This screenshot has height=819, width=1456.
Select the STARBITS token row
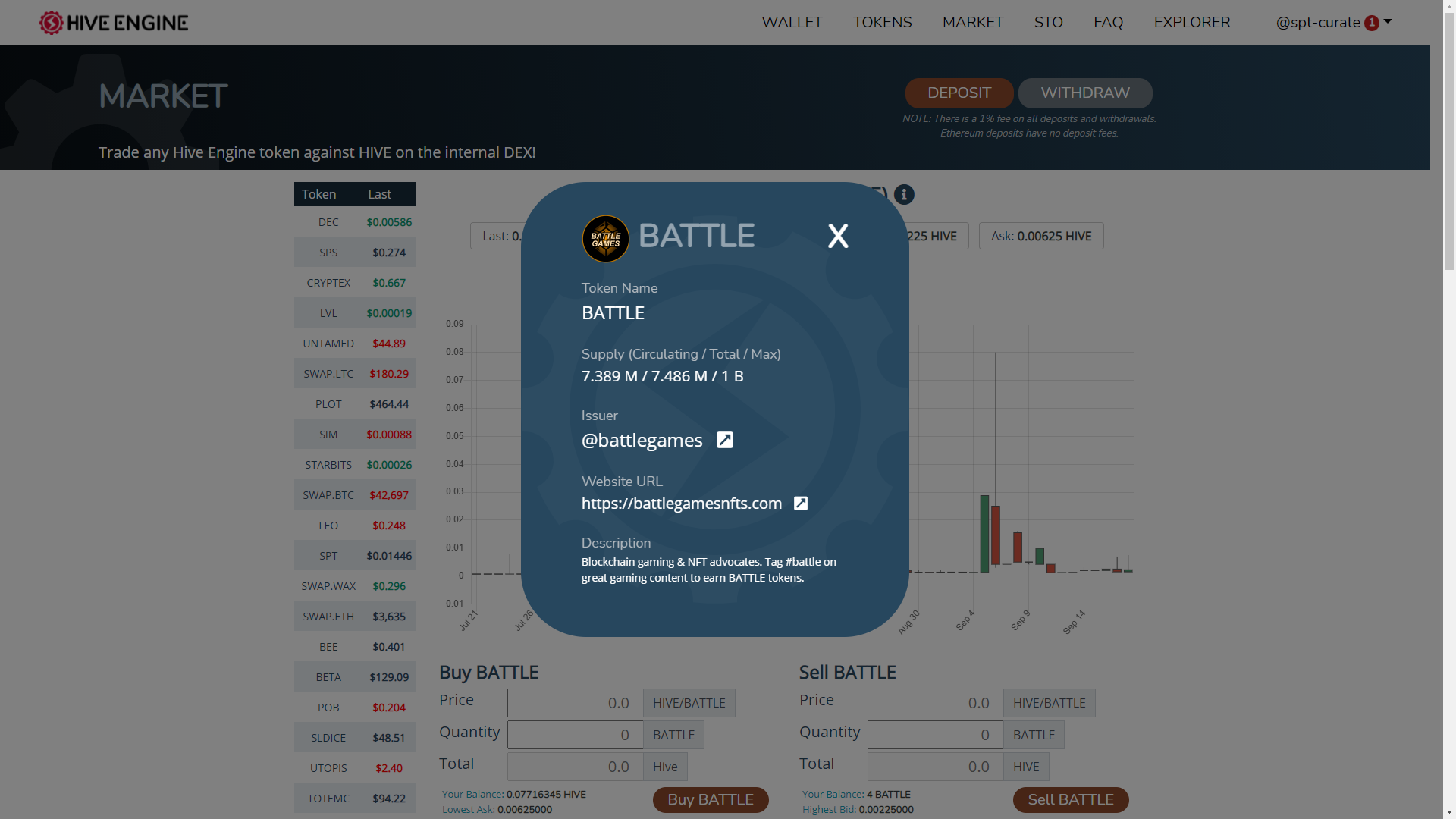[355, 465]
